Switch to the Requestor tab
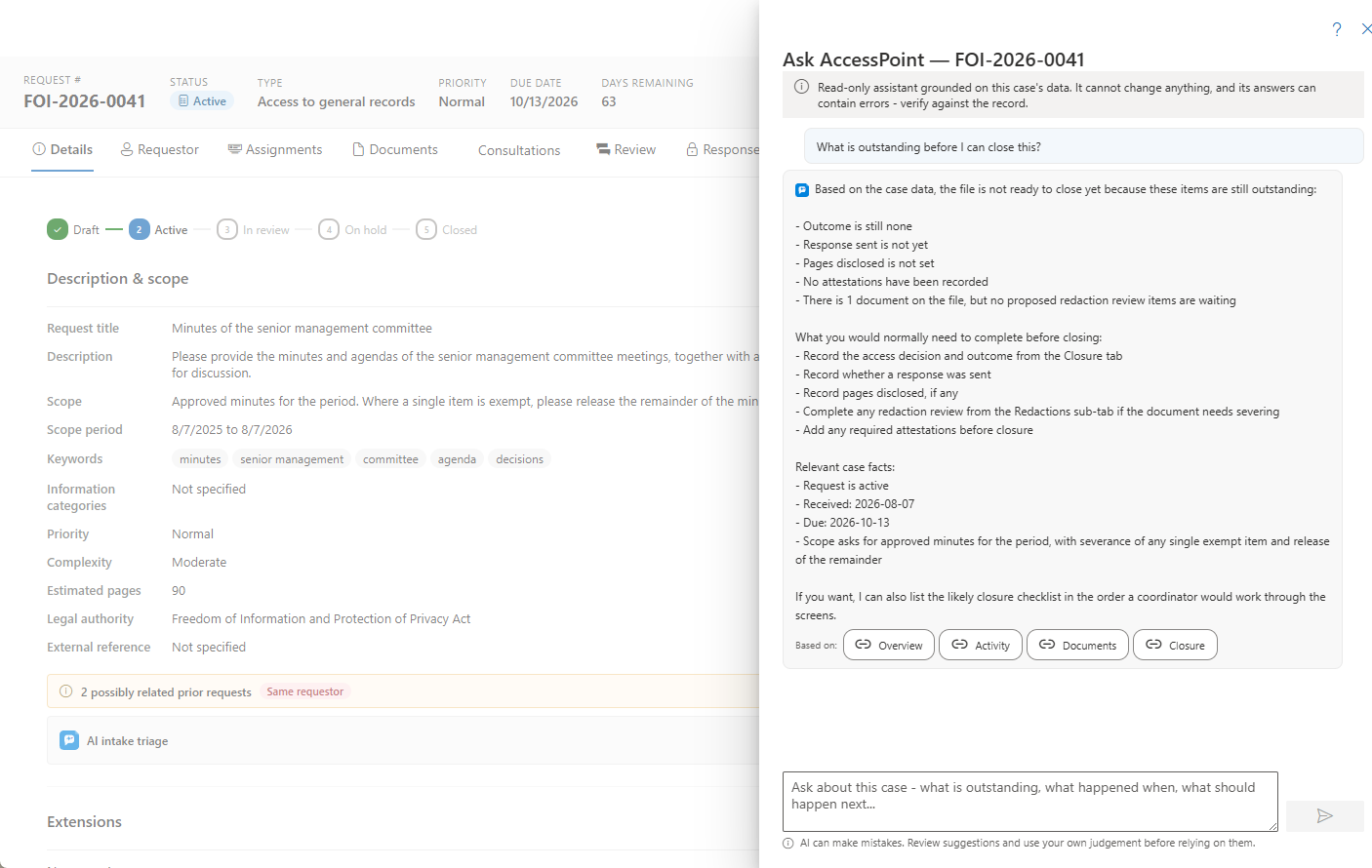 (x=160, y=150)
